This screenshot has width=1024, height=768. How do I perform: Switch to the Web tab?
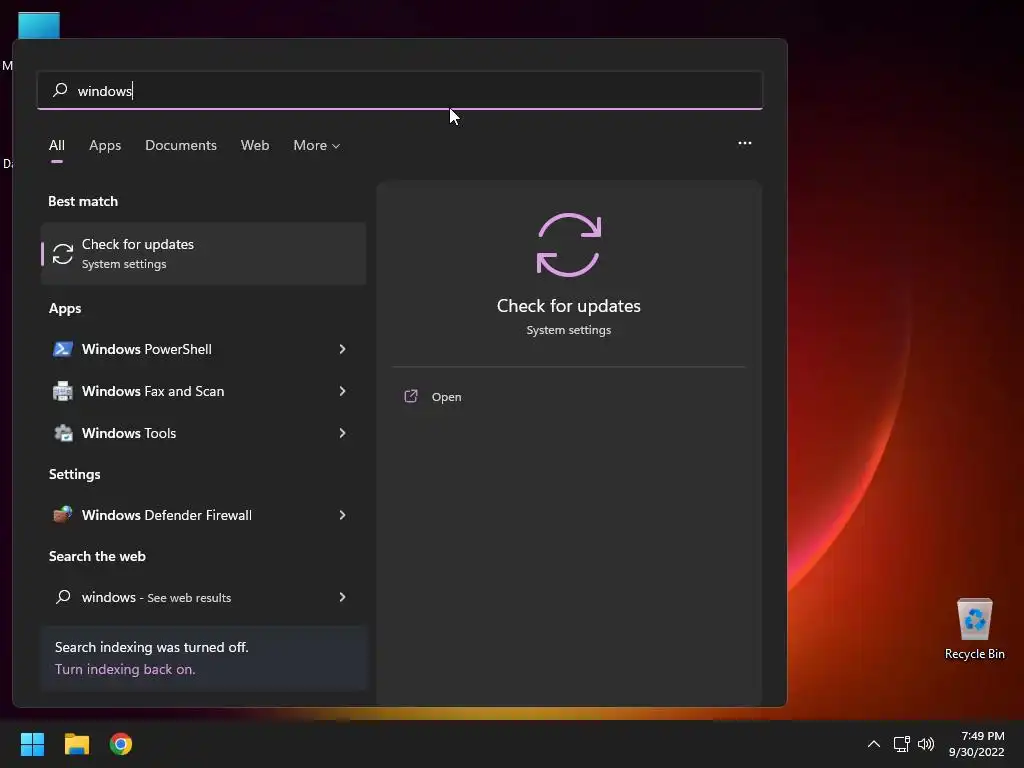[x=255, y=145]
